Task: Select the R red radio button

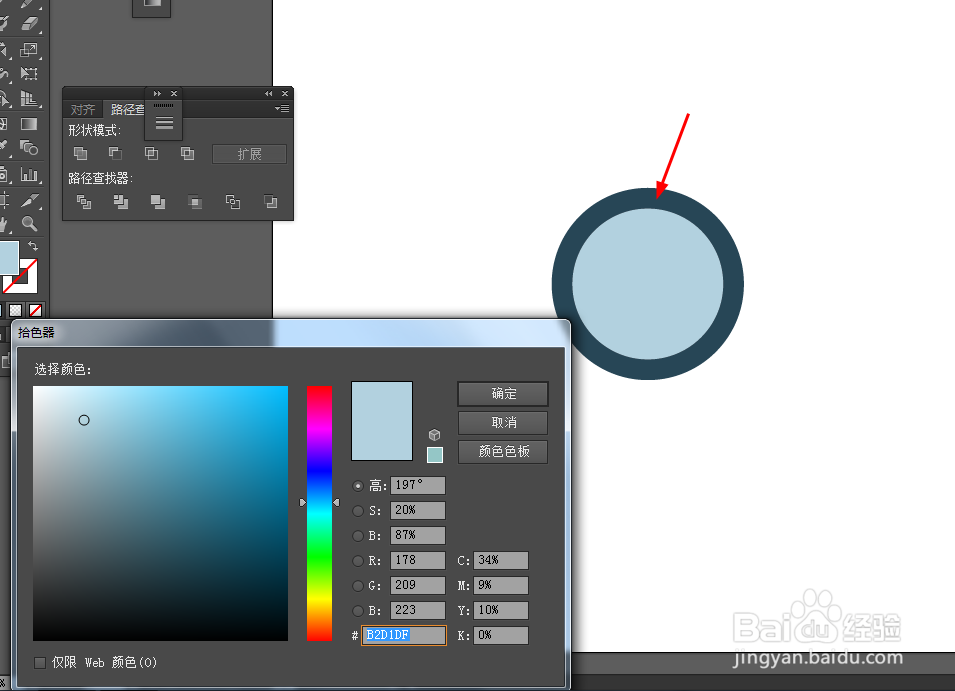Action: click(358, 561)
